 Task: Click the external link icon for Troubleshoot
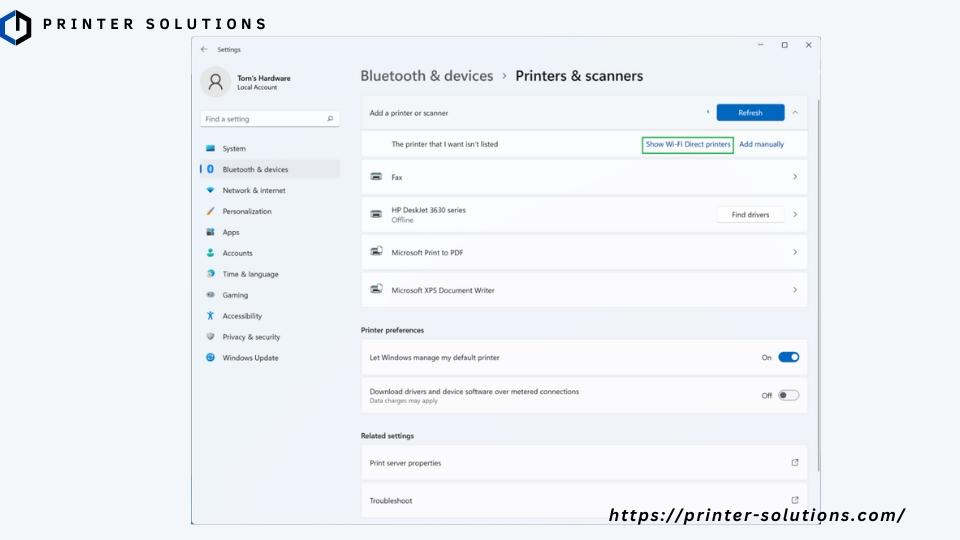795,500
